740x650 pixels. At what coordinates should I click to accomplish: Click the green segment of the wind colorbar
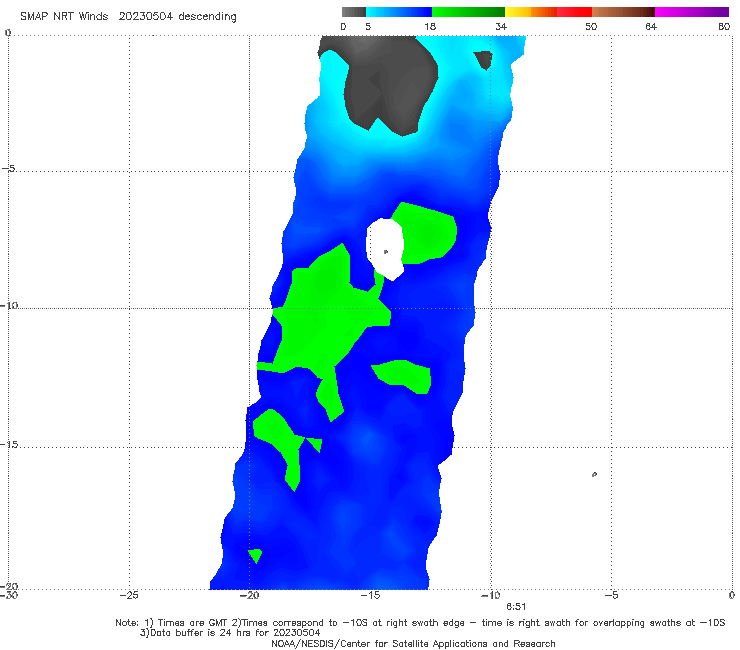[x=468, y=12]
